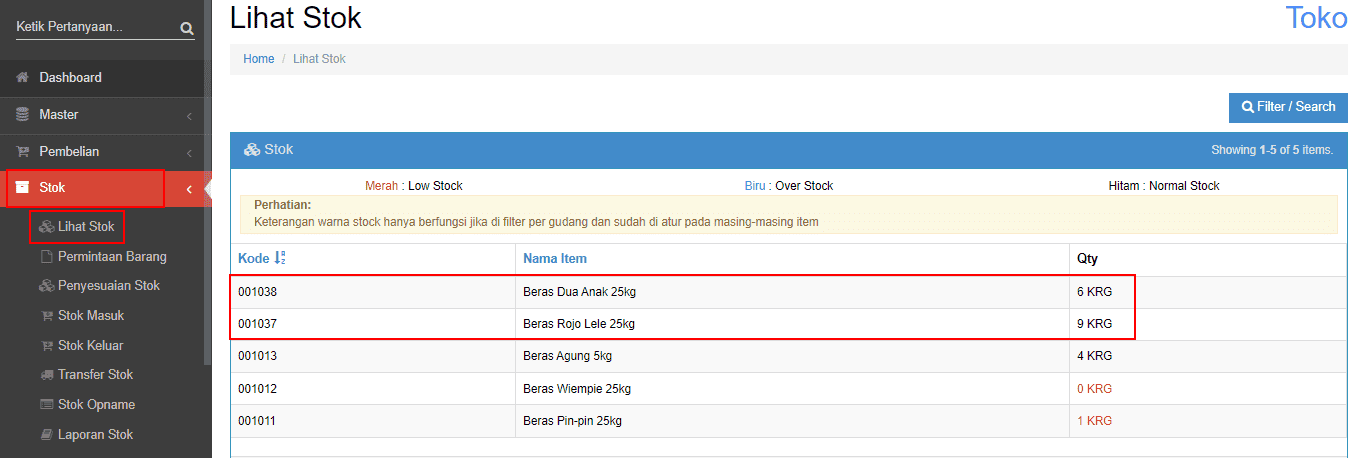
Task: Click the Filter / Search button
Action: click(x=1288, y=107)
